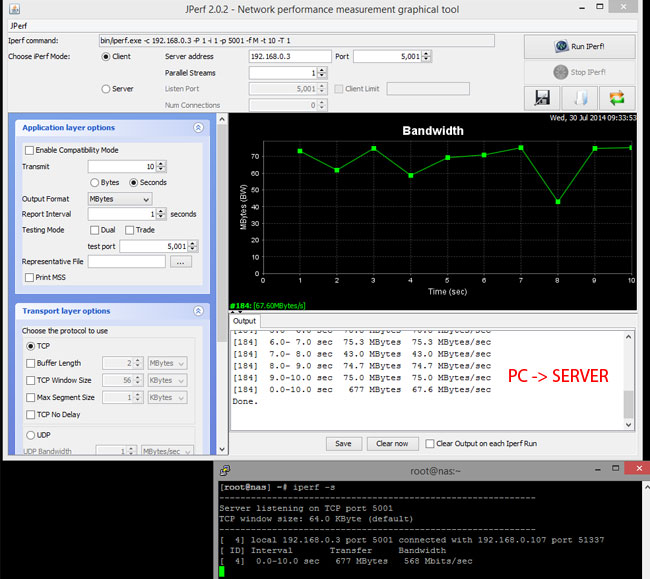
Task: Select the TCP protocol radio button
Action: pyautogui.click(x=30, y=346)
